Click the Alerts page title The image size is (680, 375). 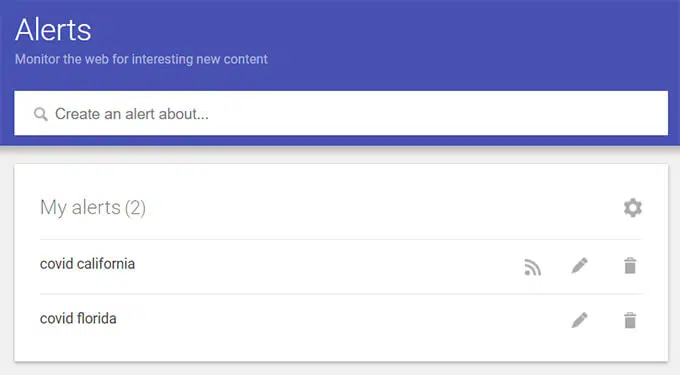coord(53,30)
